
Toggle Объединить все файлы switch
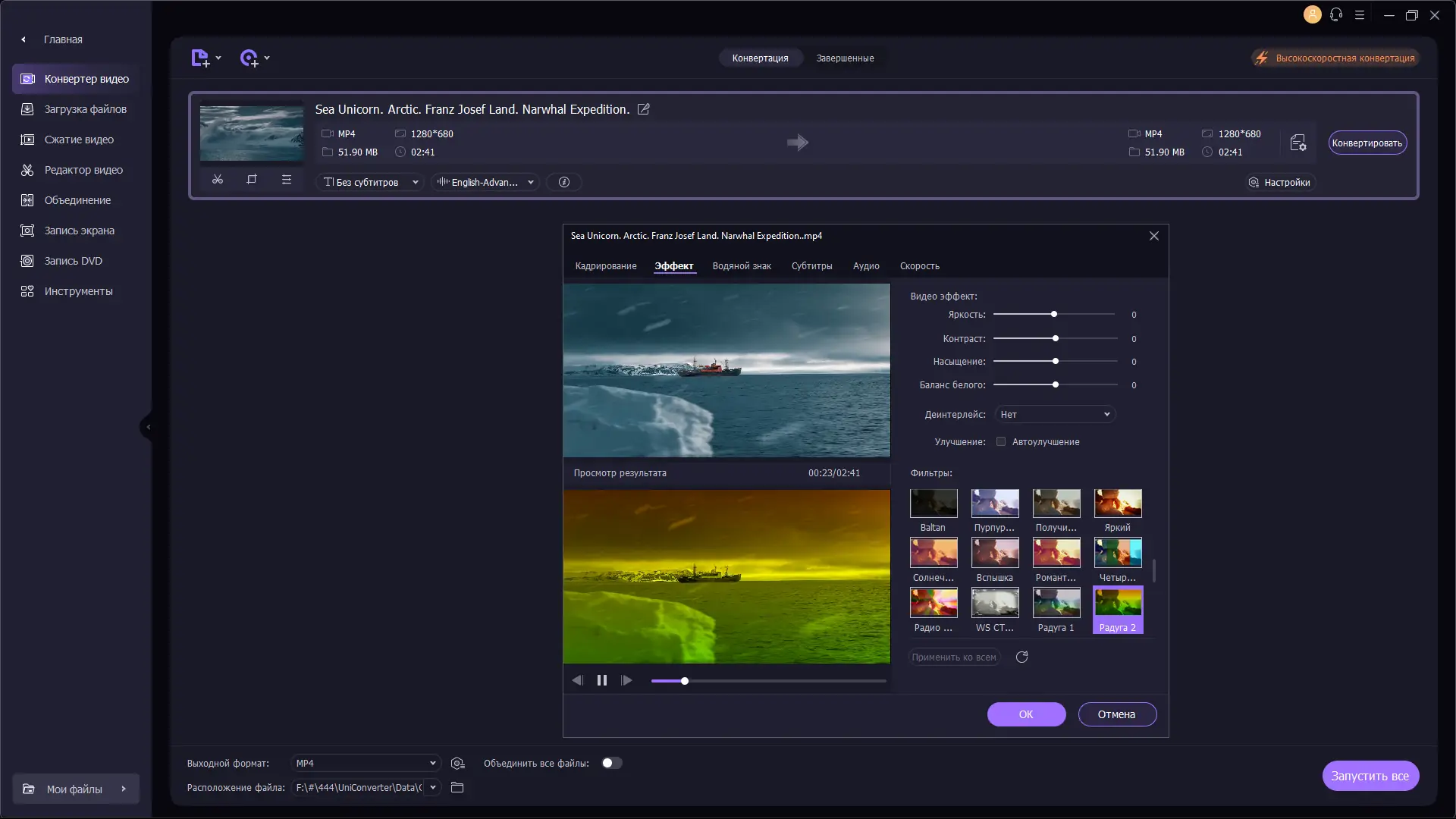point(612,763)
